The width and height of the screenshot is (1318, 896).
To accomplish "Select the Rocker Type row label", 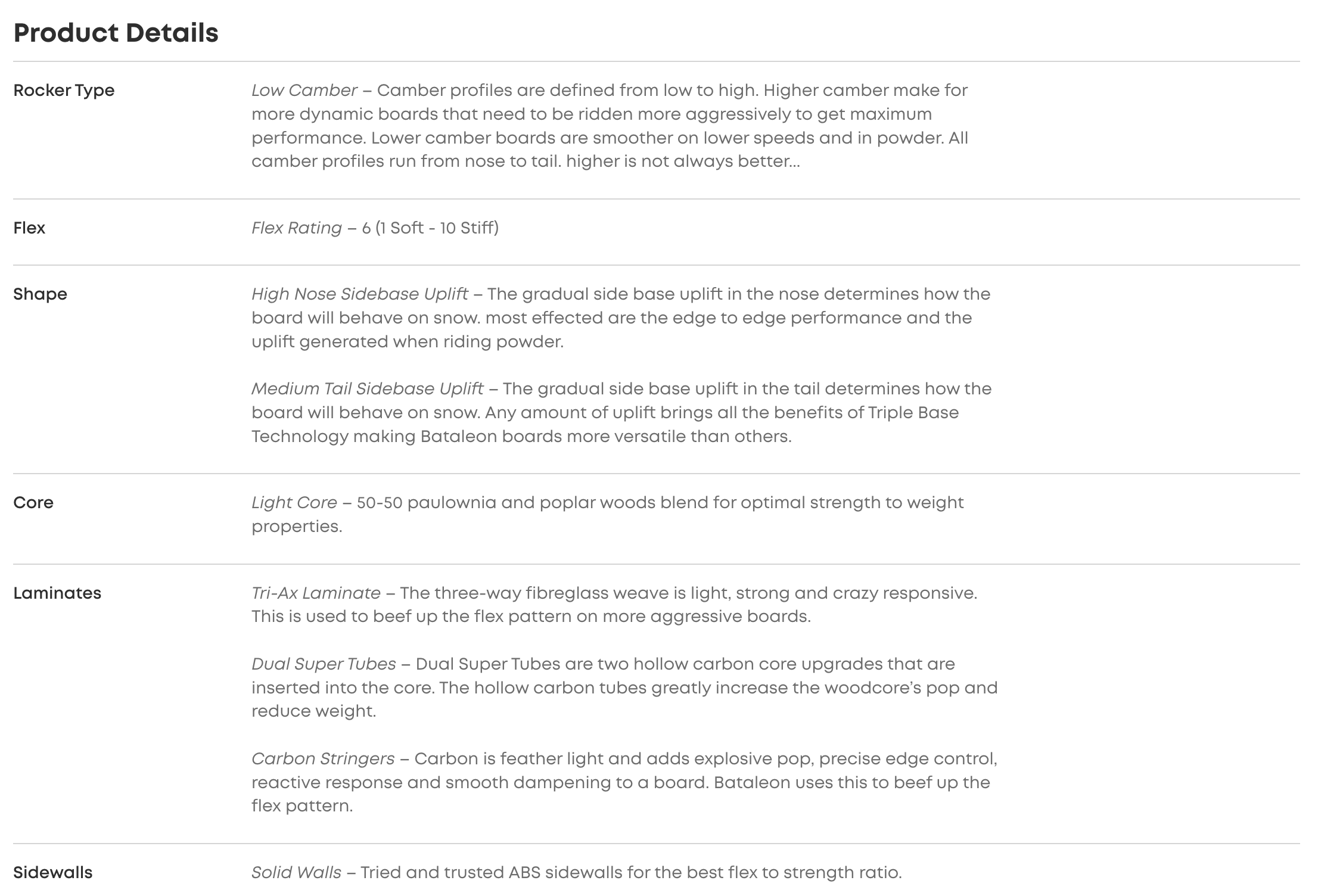I will coord(64,91).
